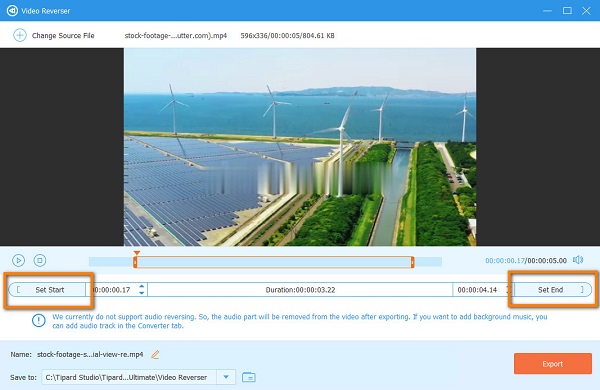
Task: Open the output folder via the folder icon
Action: pos(249,377)
